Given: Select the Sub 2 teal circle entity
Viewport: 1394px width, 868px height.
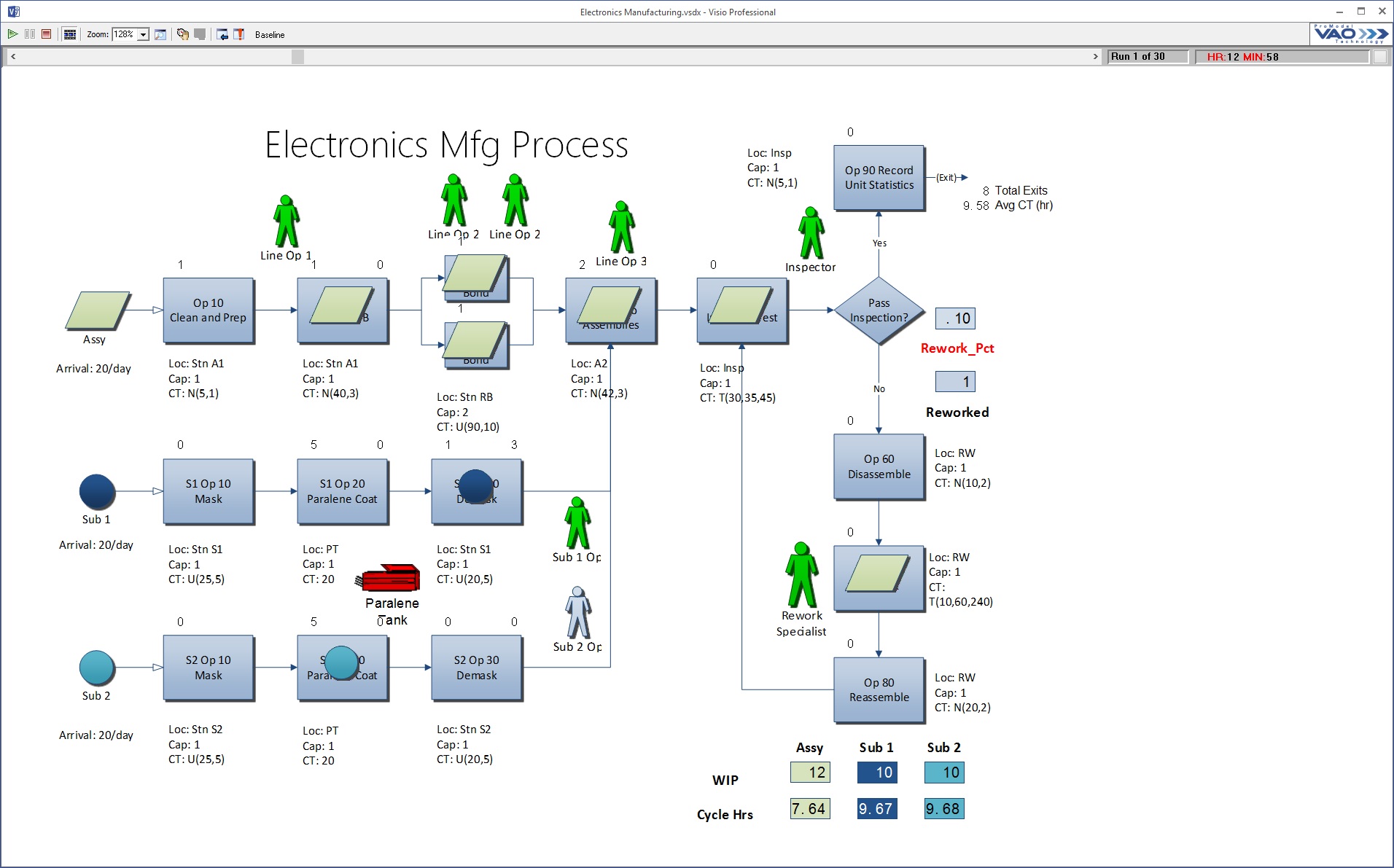Looking at the screenshot, I should 97,668.
